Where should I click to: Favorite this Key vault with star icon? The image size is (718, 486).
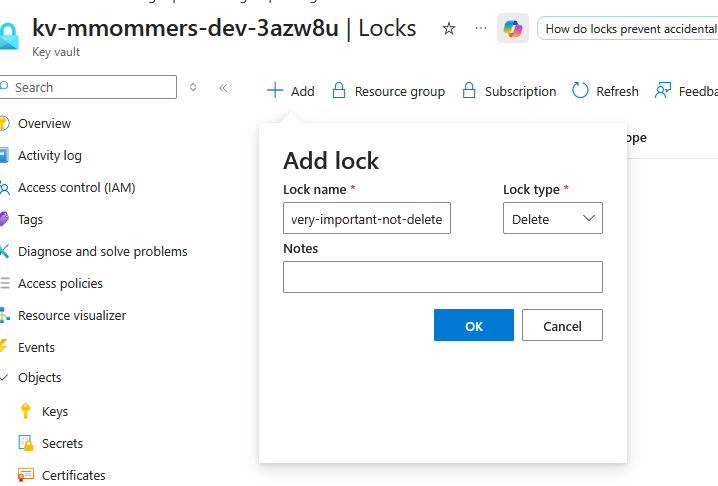click(x=449, y=29)
